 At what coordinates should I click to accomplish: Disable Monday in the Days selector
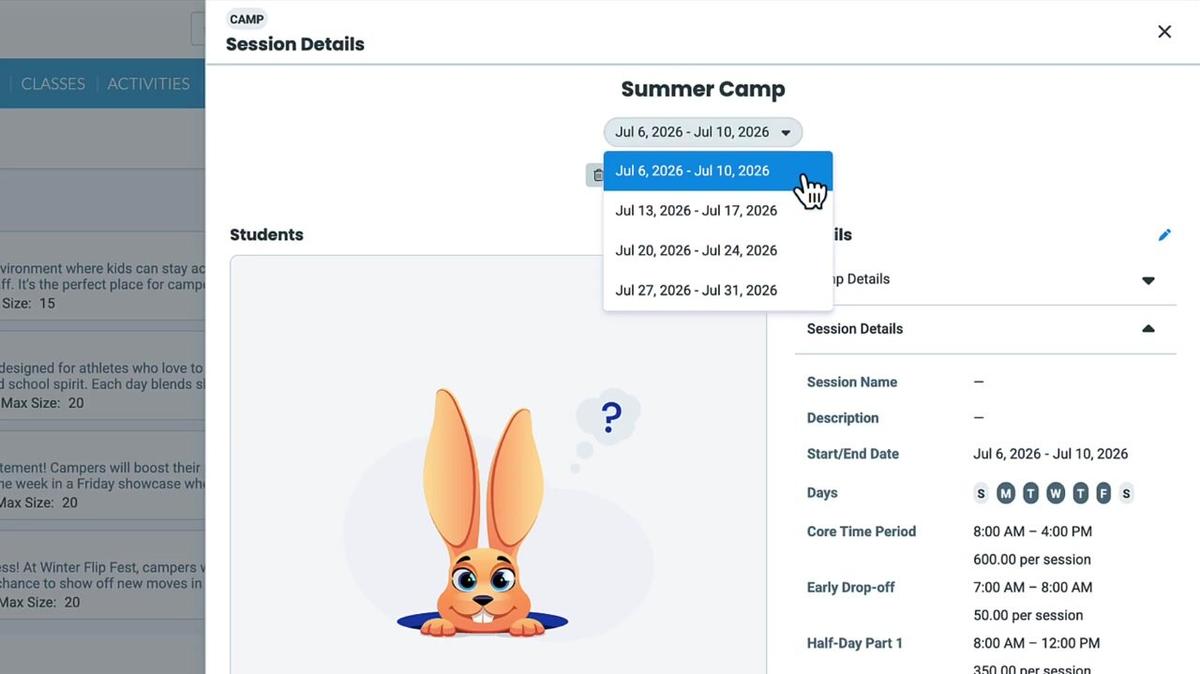point(1005,492)
